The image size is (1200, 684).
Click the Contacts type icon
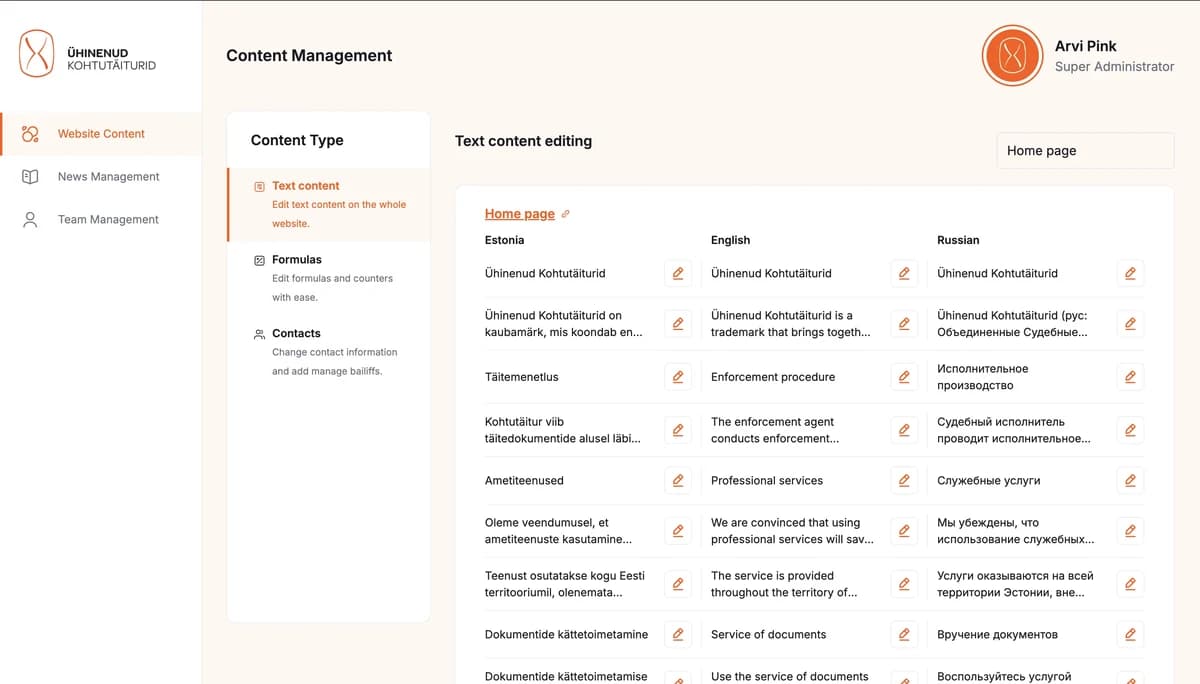(259, 334)
